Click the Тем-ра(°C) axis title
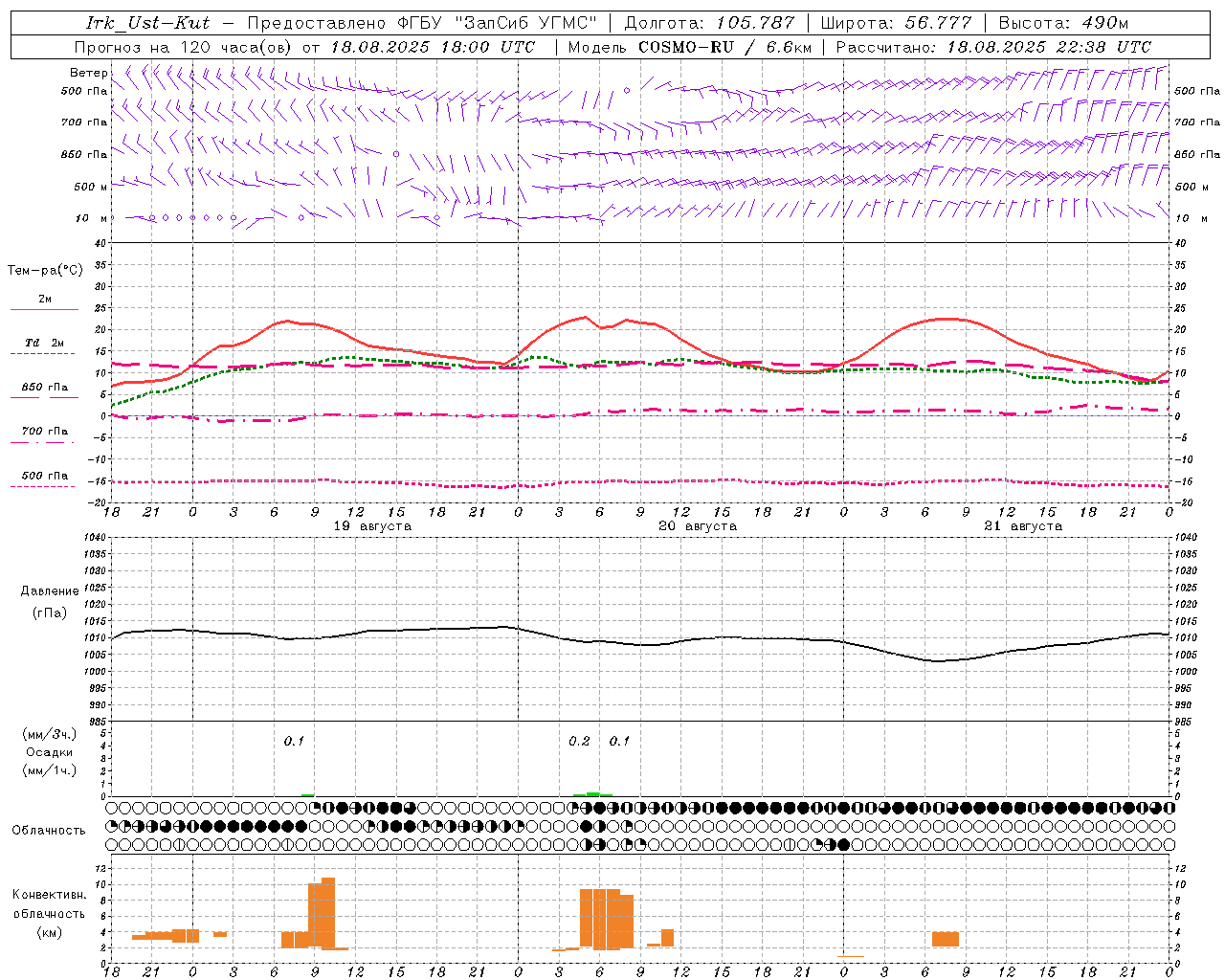This screenshot has width=1225, height=980. (45, 271)
